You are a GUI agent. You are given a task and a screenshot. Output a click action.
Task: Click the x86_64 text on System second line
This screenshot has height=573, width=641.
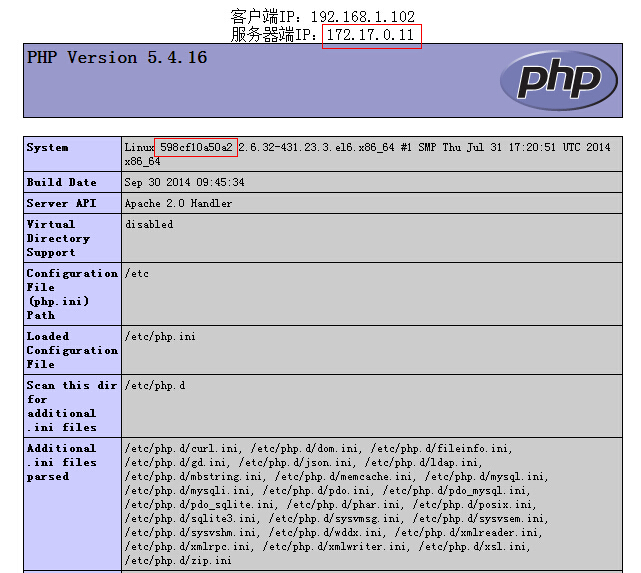[143, 161]
